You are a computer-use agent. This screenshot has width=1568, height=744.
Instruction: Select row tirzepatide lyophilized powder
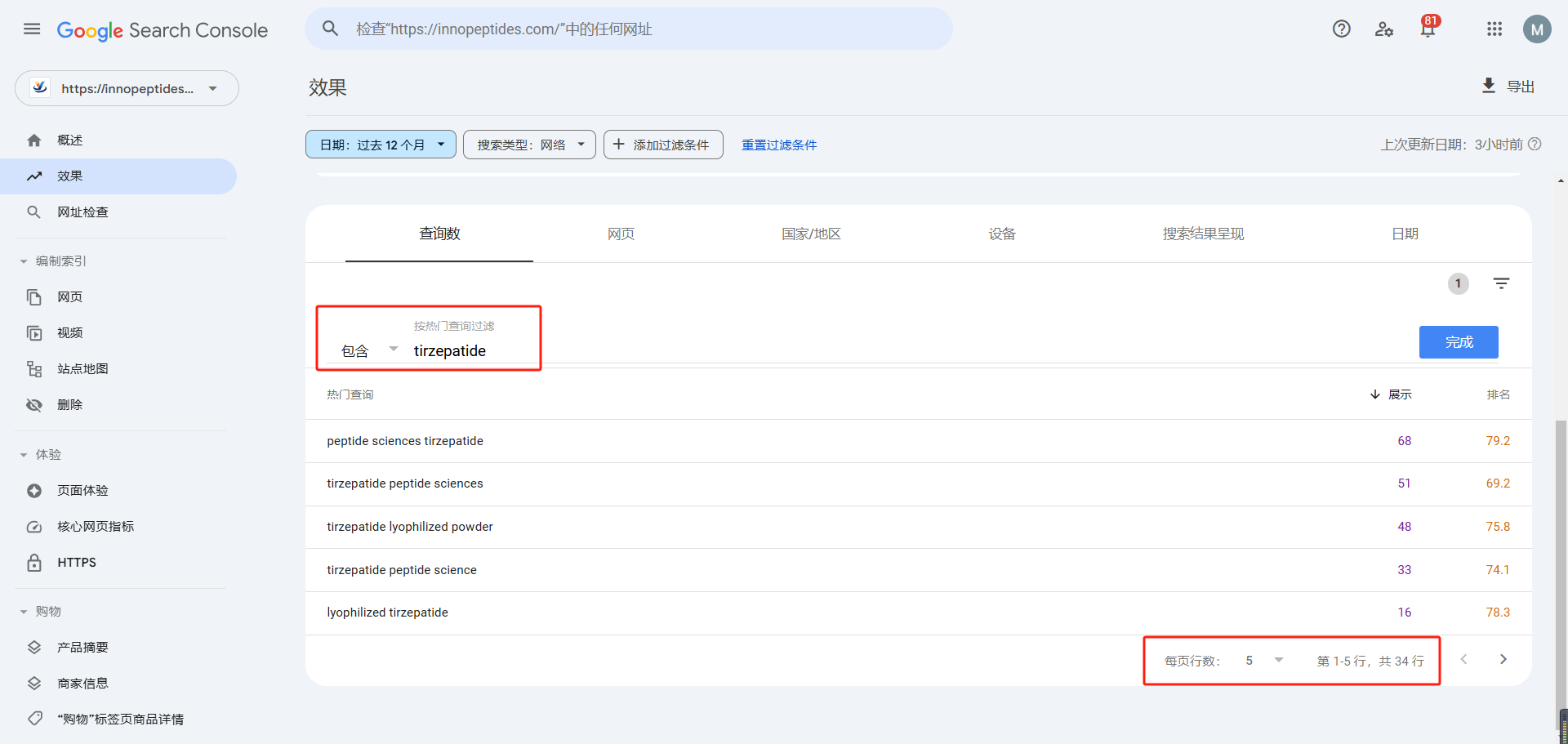919,527
